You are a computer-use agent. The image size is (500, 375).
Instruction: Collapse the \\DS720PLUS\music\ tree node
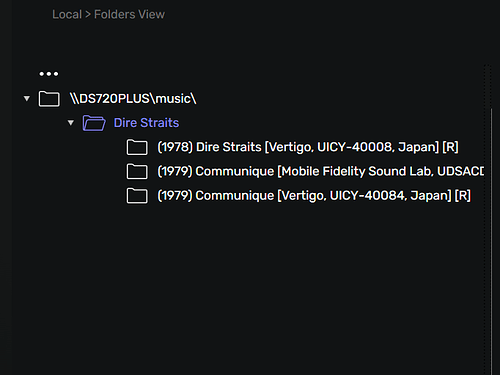(x=27, y=99)
